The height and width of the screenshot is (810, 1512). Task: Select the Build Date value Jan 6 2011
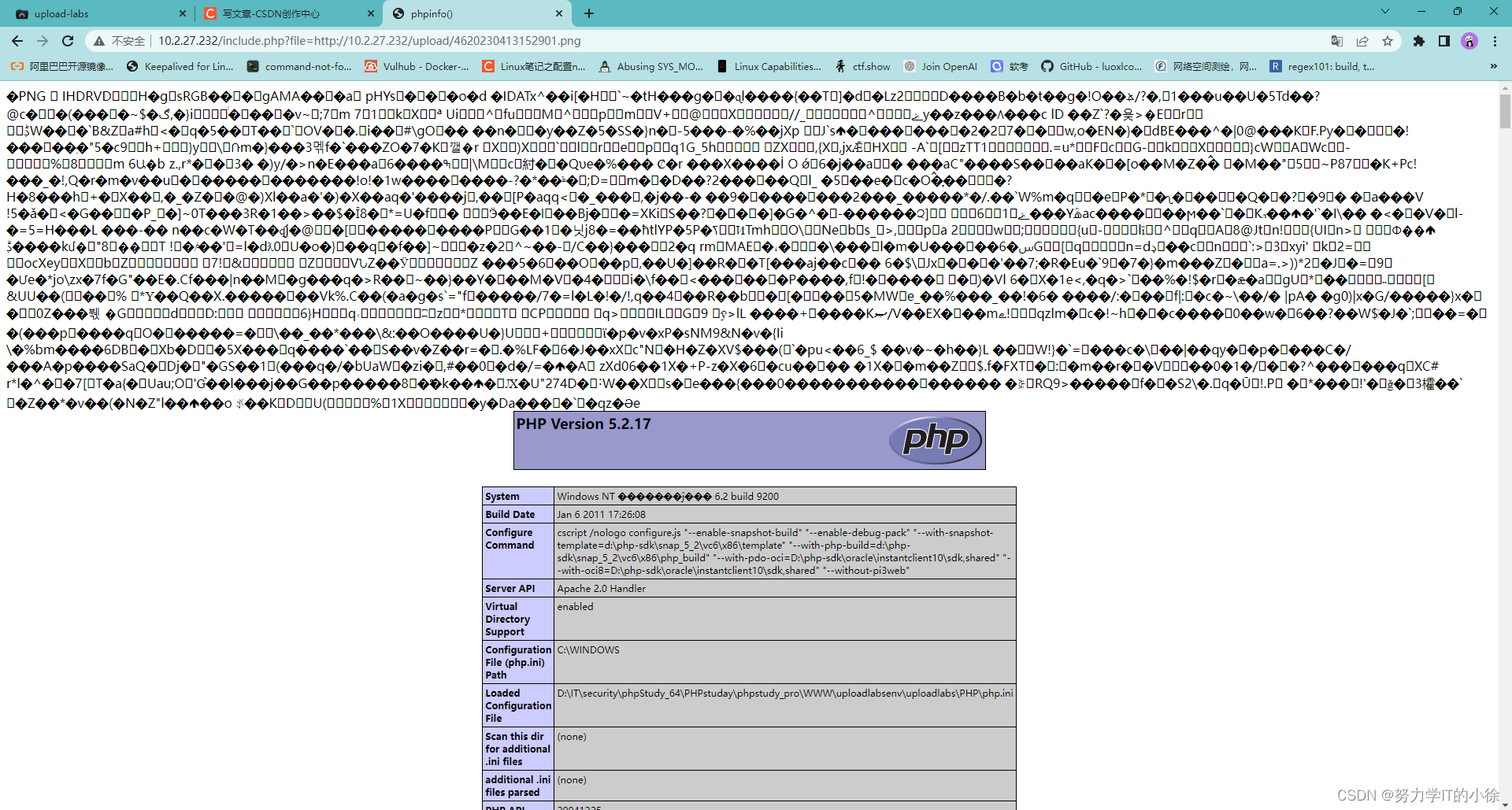point(601,515)
